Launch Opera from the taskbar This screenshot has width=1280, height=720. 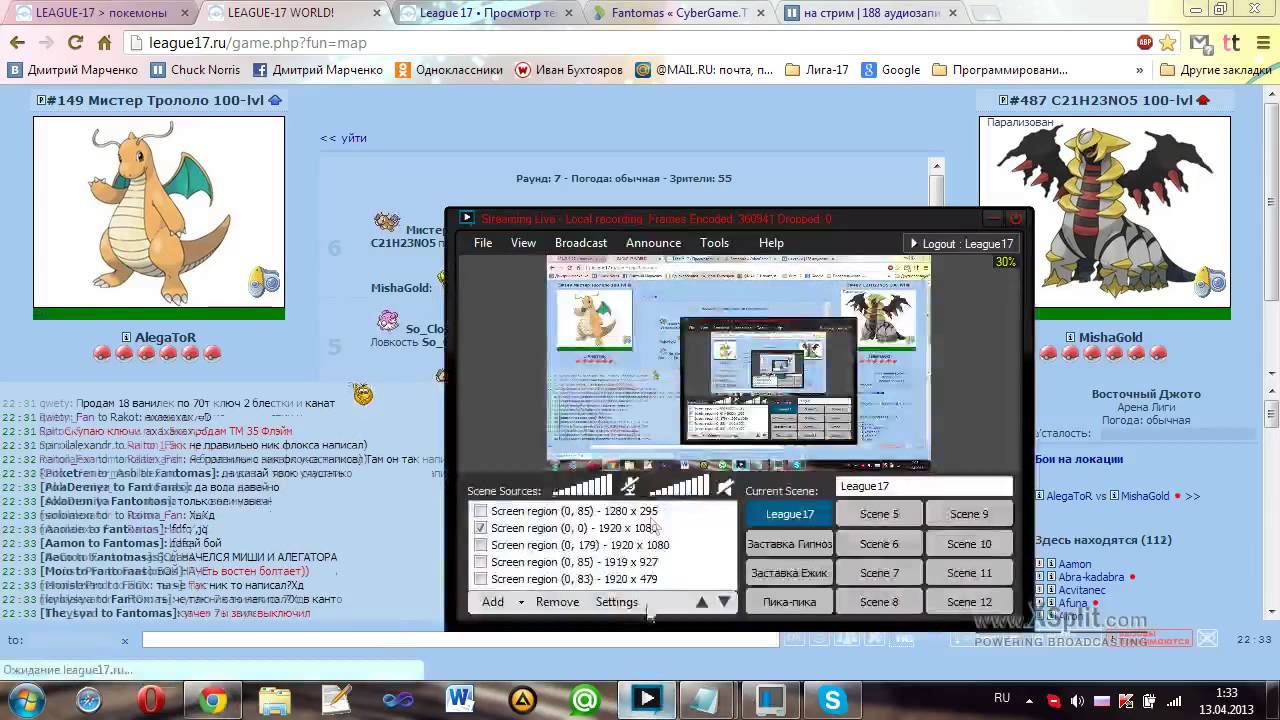pos(151,699)
